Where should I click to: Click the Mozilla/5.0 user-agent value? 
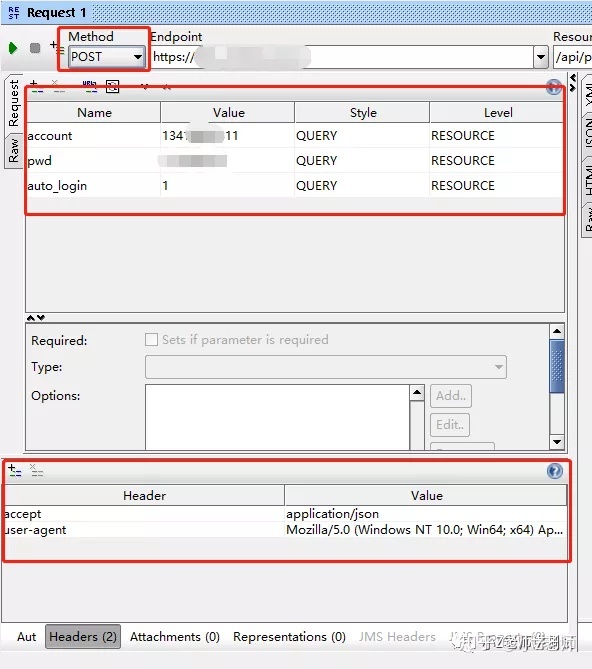(x=424, y=530)
